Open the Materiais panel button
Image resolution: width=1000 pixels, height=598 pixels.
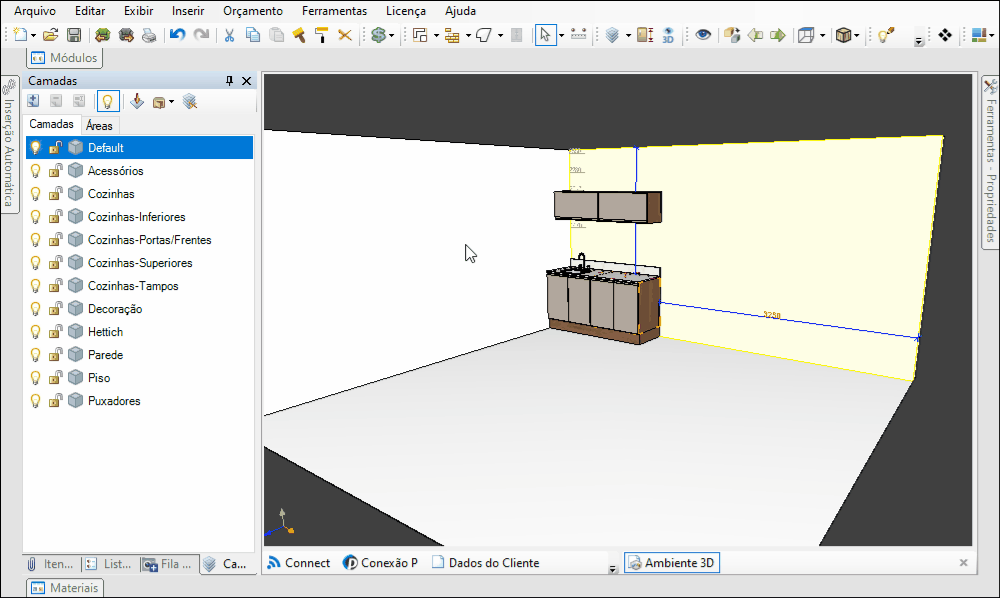coord(64,588)
